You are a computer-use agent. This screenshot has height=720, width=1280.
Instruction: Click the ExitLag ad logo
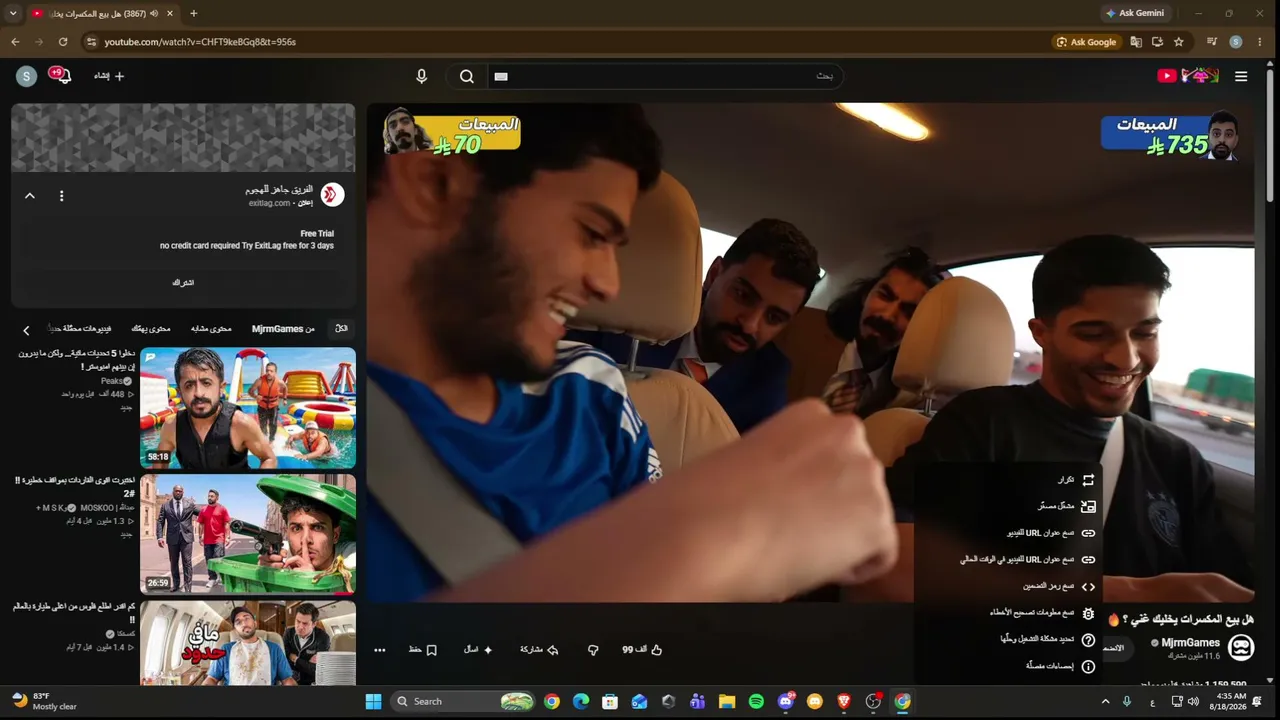tap(332, 195)
